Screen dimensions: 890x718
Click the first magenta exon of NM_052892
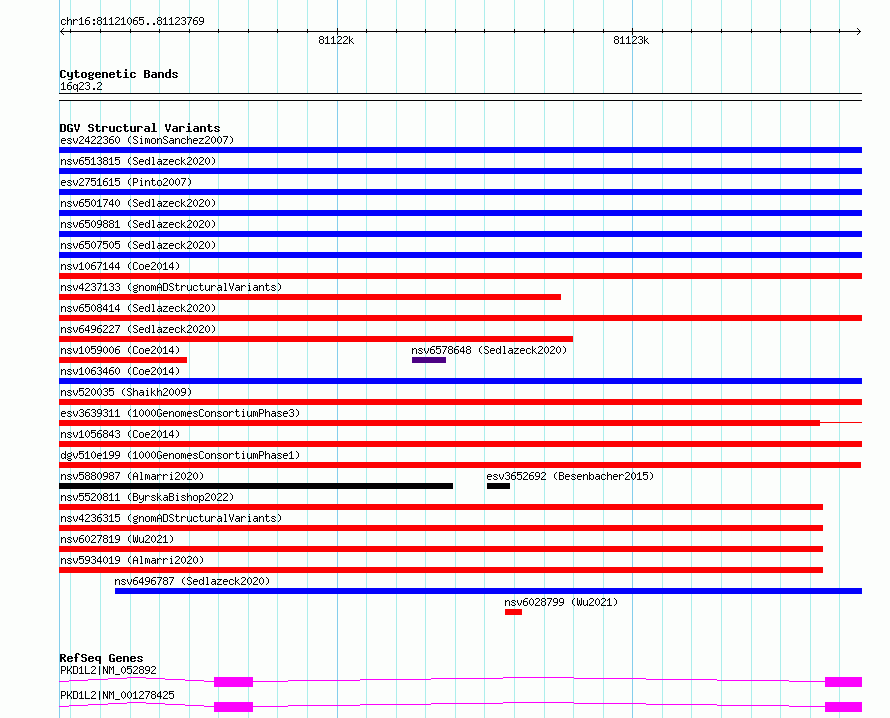tap(233, 682)
